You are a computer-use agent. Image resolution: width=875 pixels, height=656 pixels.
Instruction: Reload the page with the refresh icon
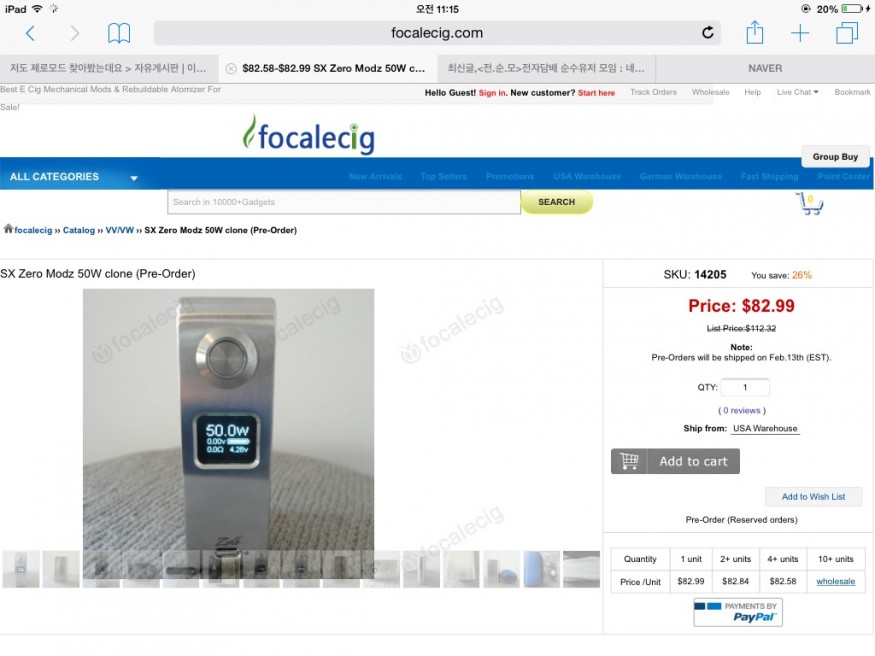pos(708,33)
